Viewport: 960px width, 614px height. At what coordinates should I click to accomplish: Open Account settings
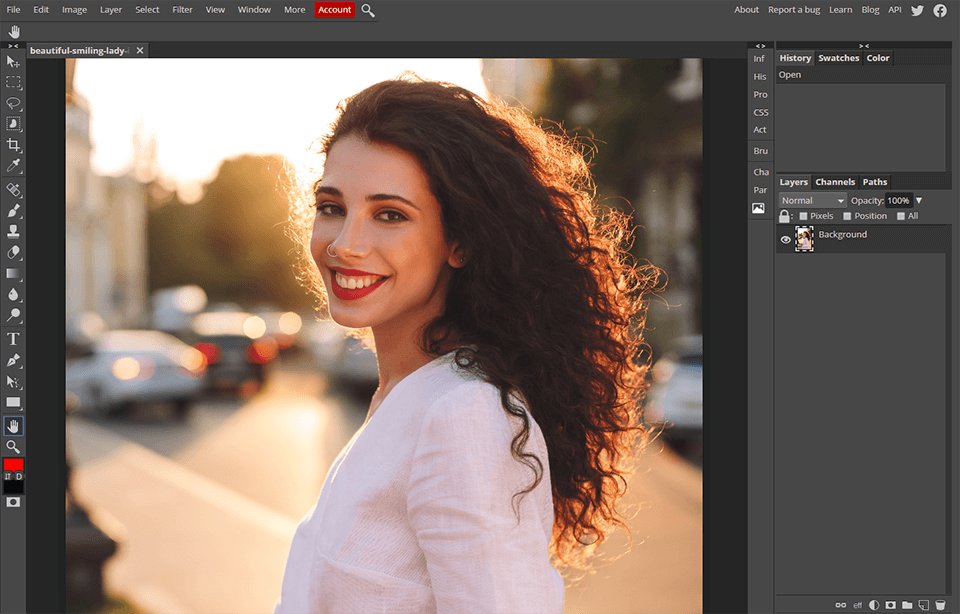334,9
